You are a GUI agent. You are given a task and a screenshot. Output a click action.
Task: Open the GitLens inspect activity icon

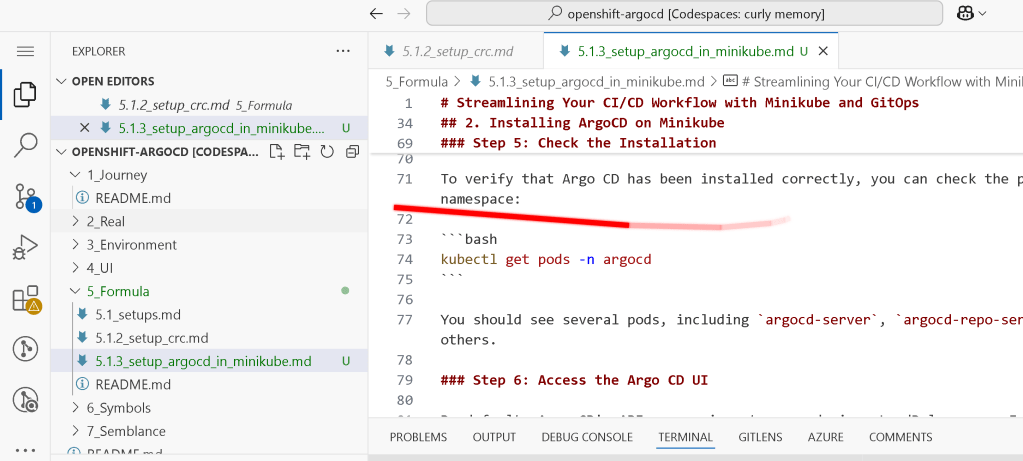(25, 400)
